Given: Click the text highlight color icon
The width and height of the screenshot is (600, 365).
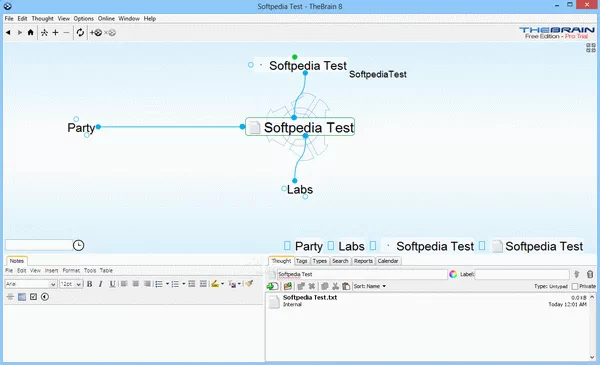Looking at the screenshot, I should tap(215, 284).
